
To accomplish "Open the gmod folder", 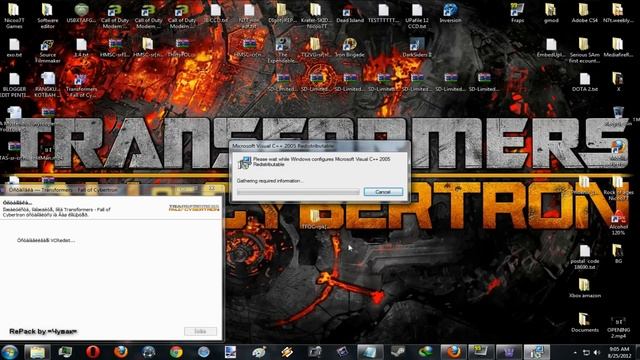I will [551, 13].
